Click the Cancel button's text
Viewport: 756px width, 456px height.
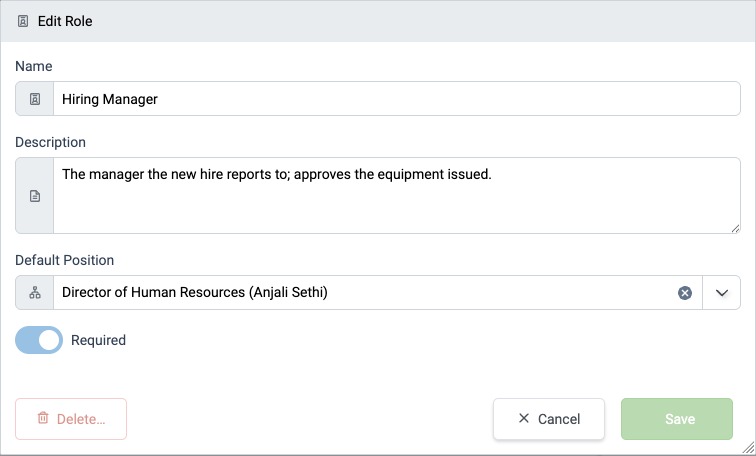[x=559, y=419]
